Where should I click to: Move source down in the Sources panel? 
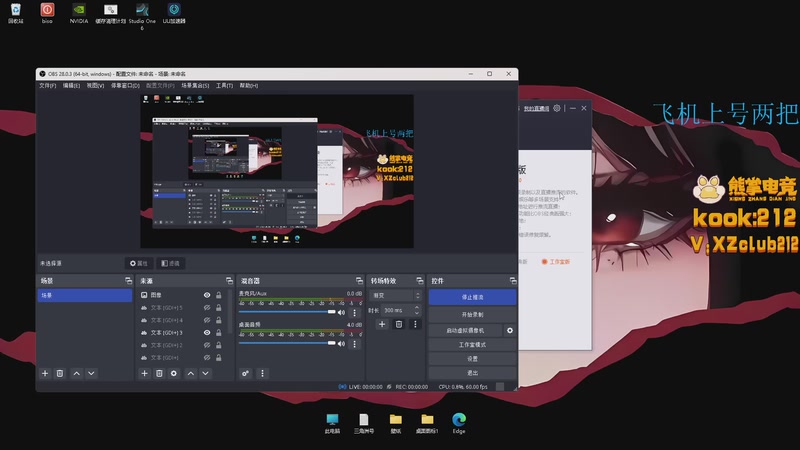coord(206,373)
